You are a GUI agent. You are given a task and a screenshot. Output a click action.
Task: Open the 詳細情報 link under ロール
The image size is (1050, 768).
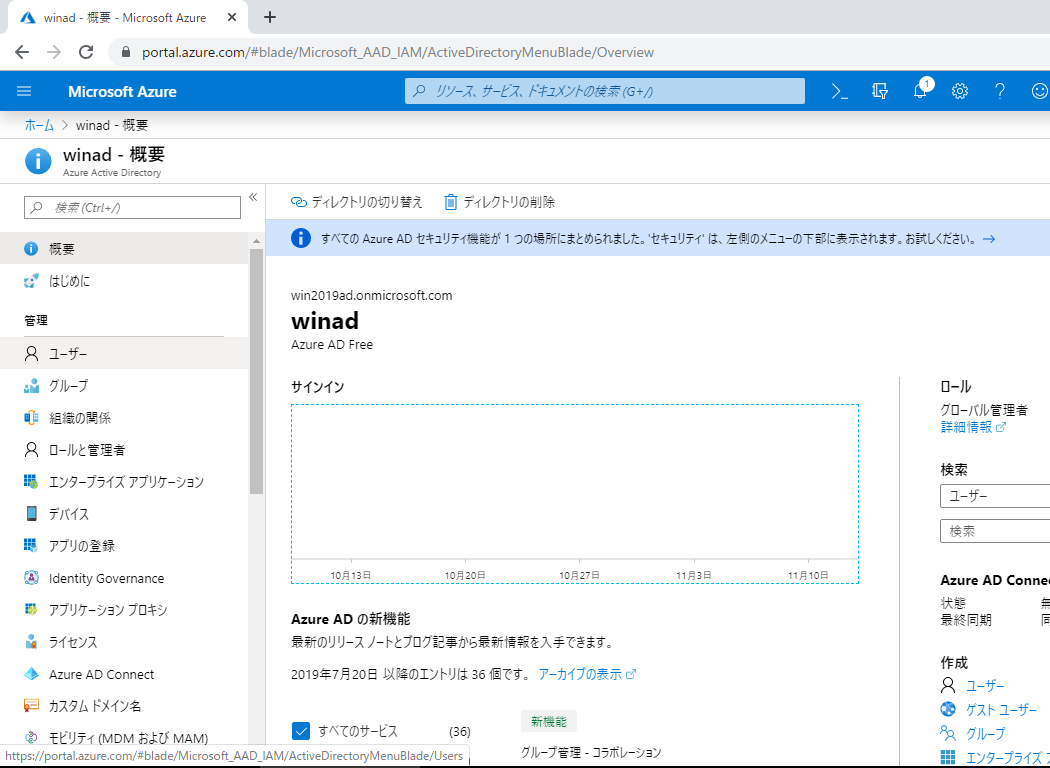tap(973, 427)
